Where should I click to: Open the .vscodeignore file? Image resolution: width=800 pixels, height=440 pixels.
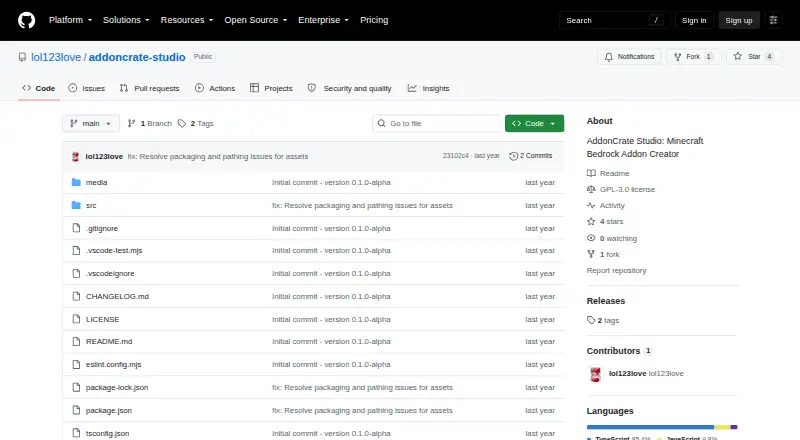tap(110, 274)
